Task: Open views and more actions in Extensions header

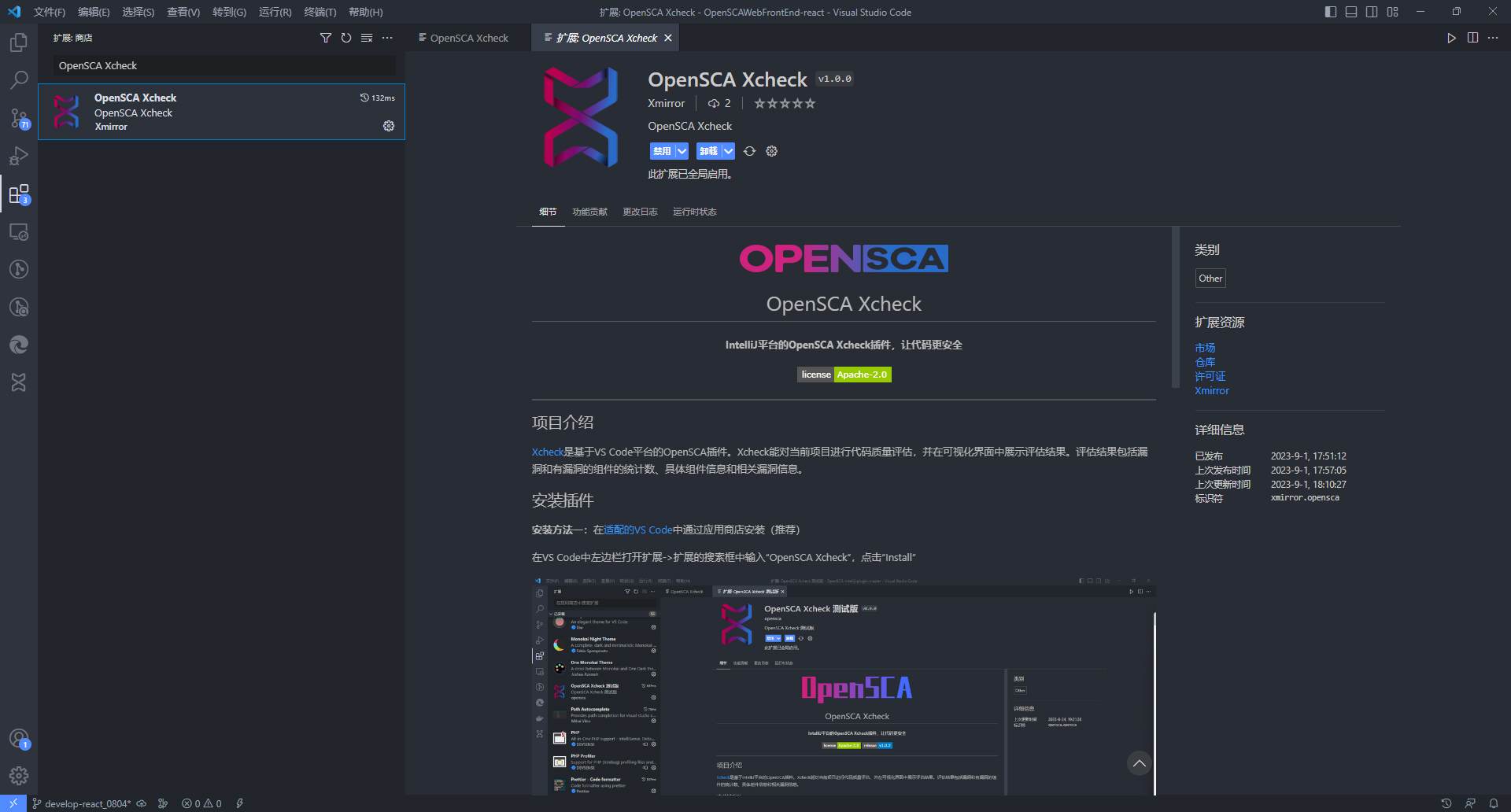Action: pyautogui.click(x=387, y=38)
